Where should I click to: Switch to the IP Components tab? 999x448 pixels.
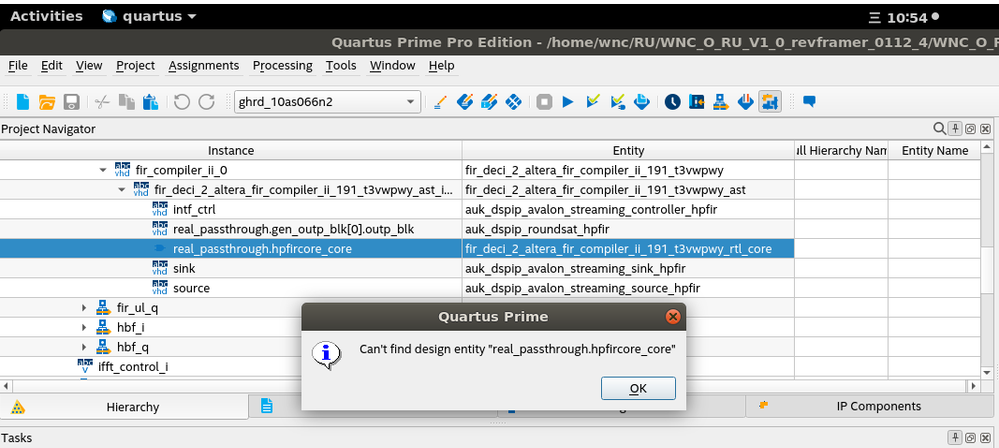coord(878,406)
